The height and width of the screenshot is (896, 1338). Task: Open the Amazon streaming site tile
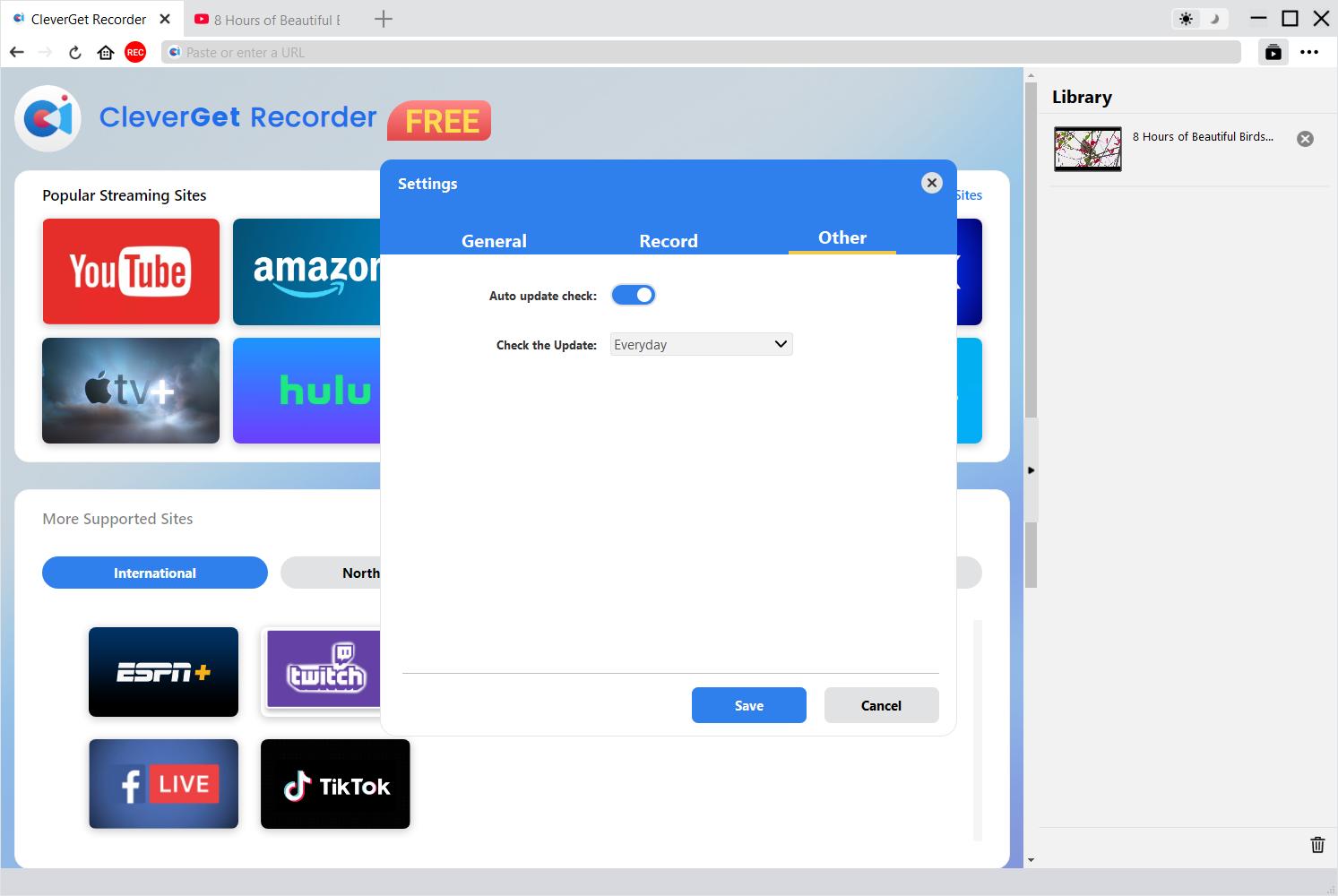306,271
